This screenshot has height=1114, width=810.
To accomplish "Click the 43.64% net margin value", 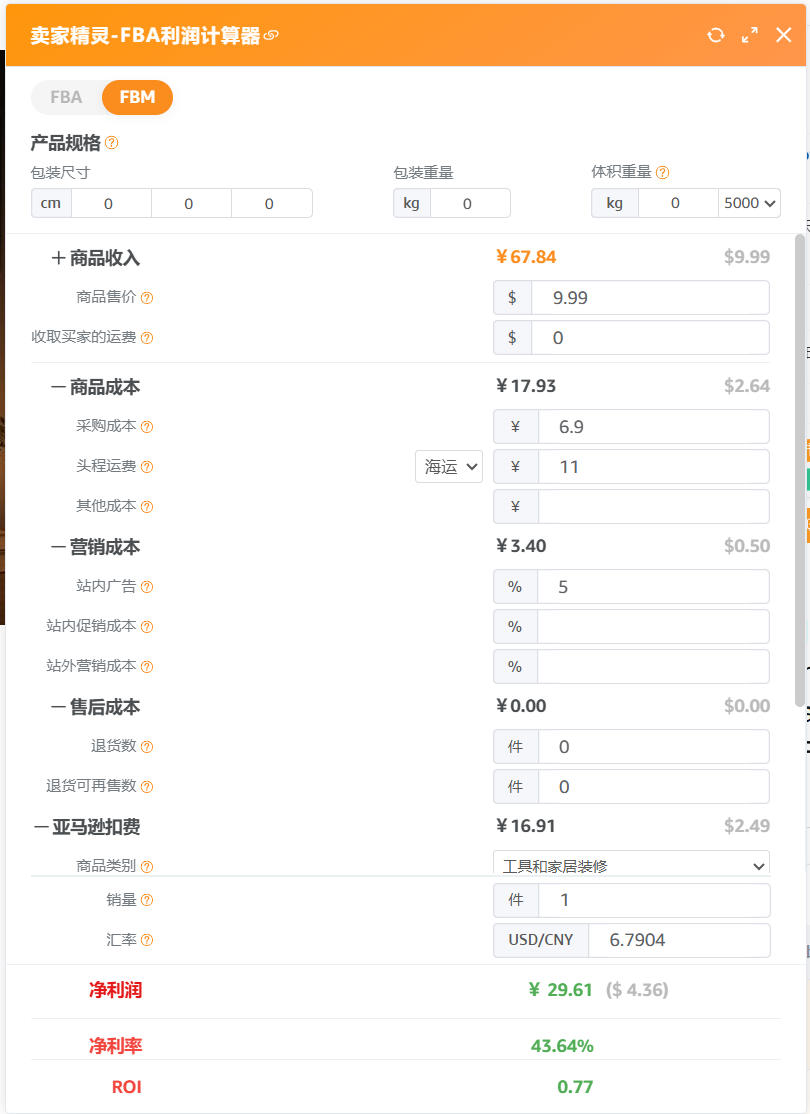I will coord(562,1046).
